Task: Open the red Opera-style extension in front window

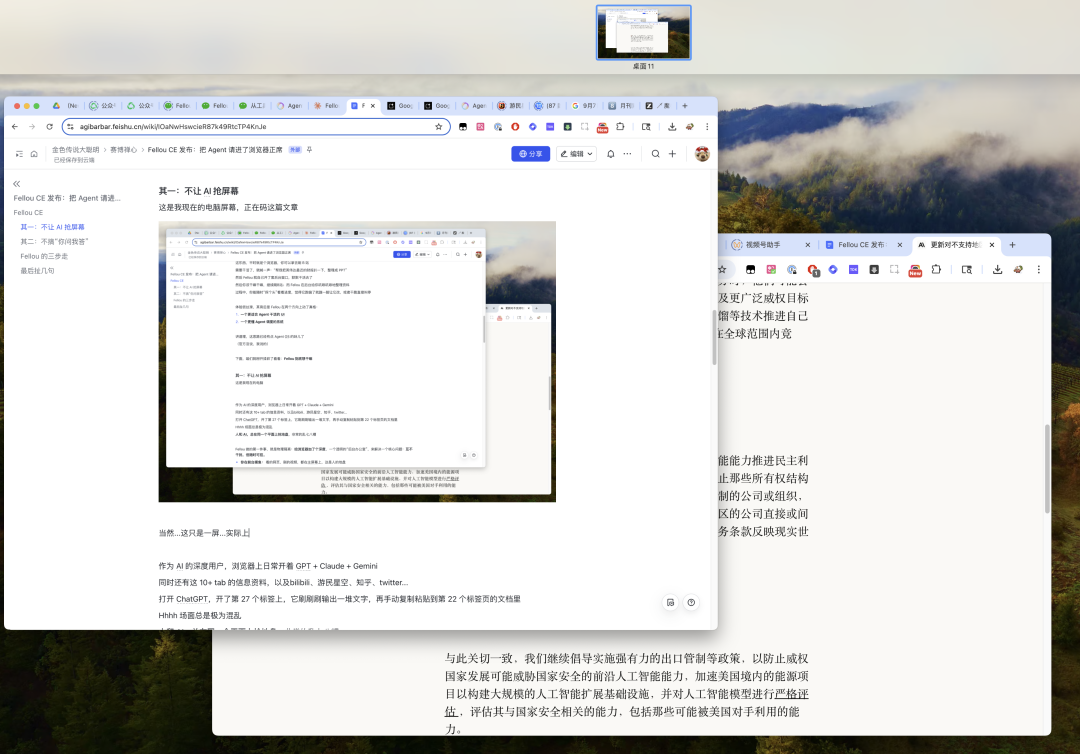Action: (515, 127)
